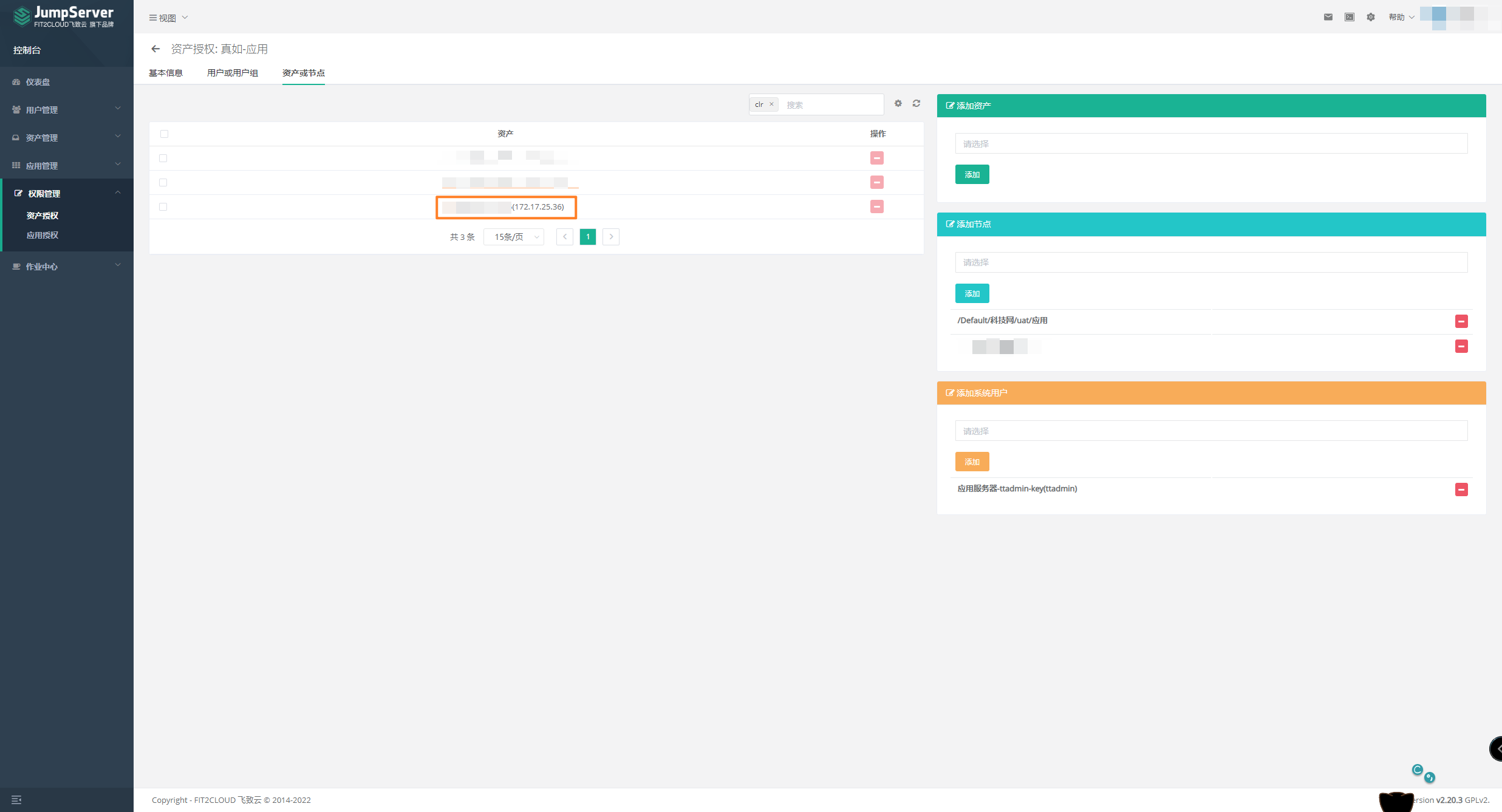Open the 15条/页 page size dropdown
Screen dimensions: 1502x812
point(514,237)
